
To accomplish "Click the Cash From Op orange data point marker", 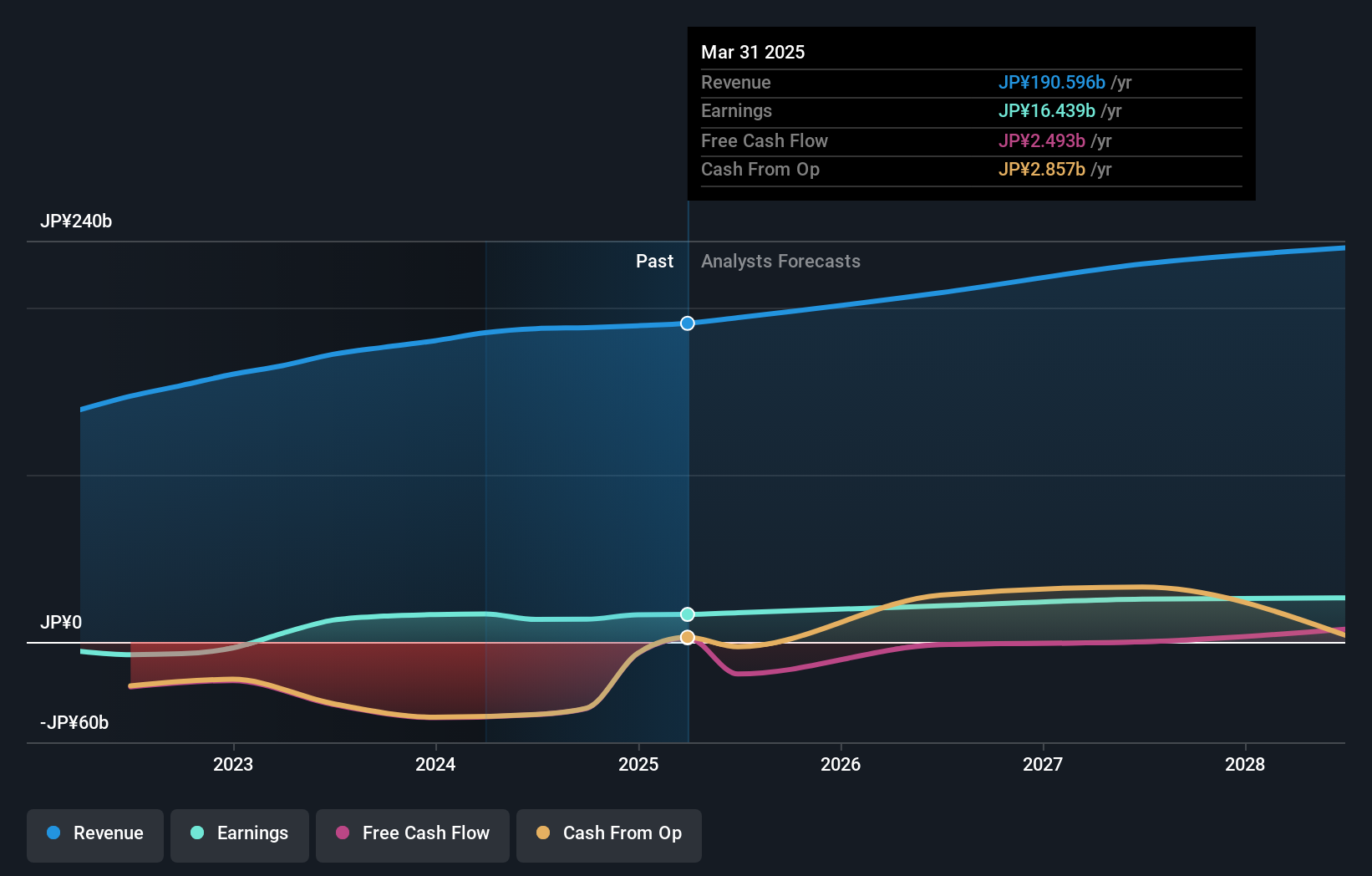I will click(x=688, y=637).
